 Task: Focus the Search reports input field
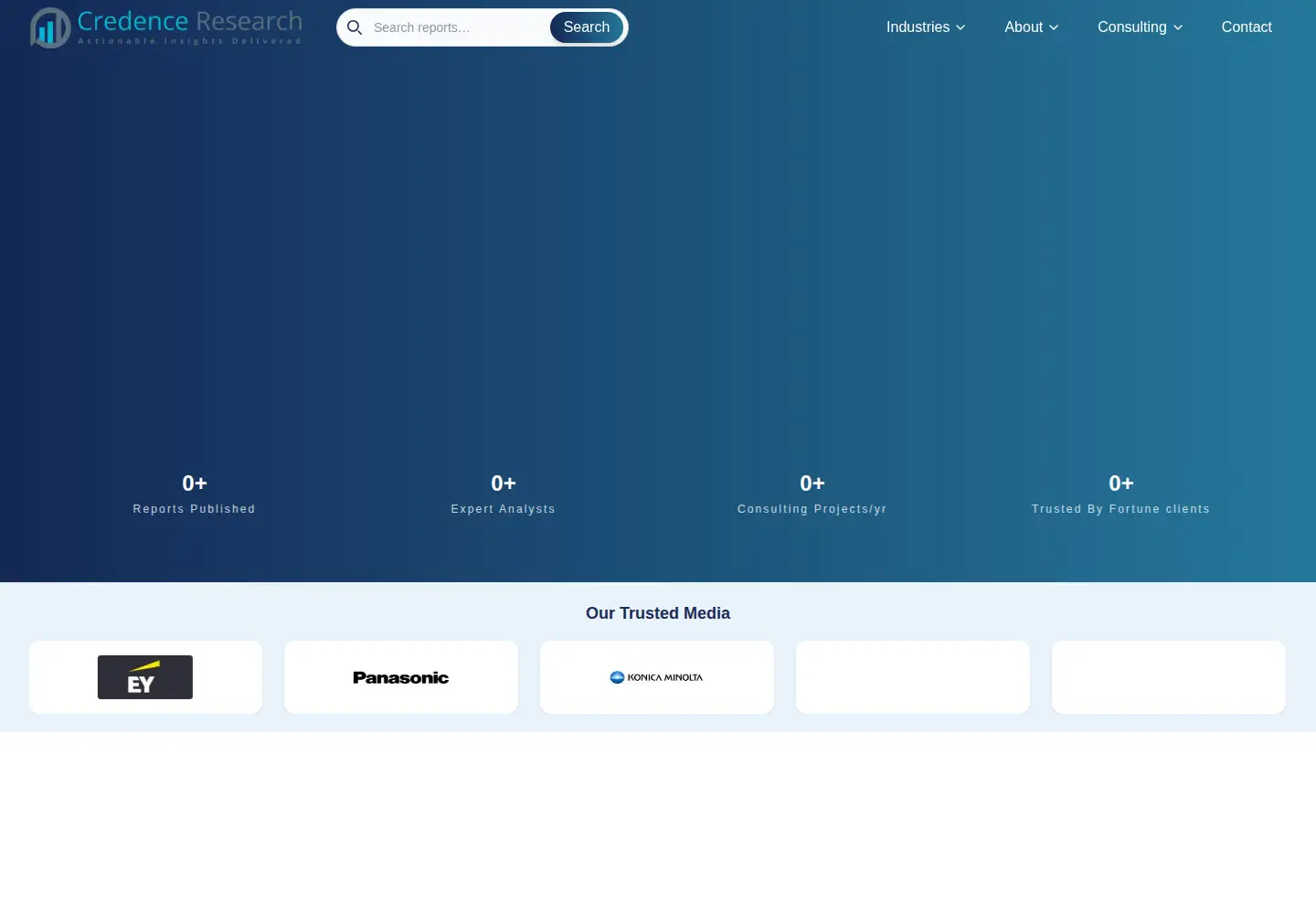(457, 27)
